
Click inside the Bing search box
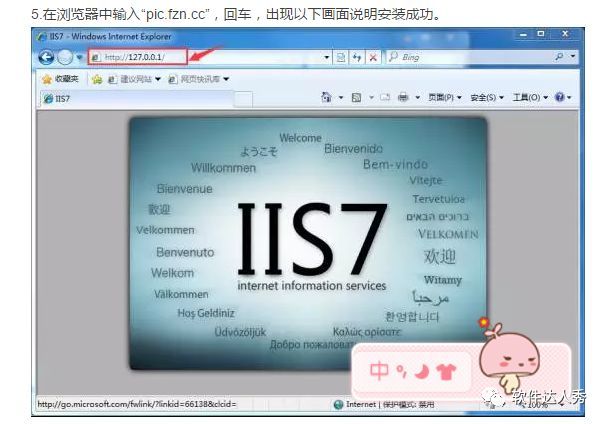[x=472, y=57]
